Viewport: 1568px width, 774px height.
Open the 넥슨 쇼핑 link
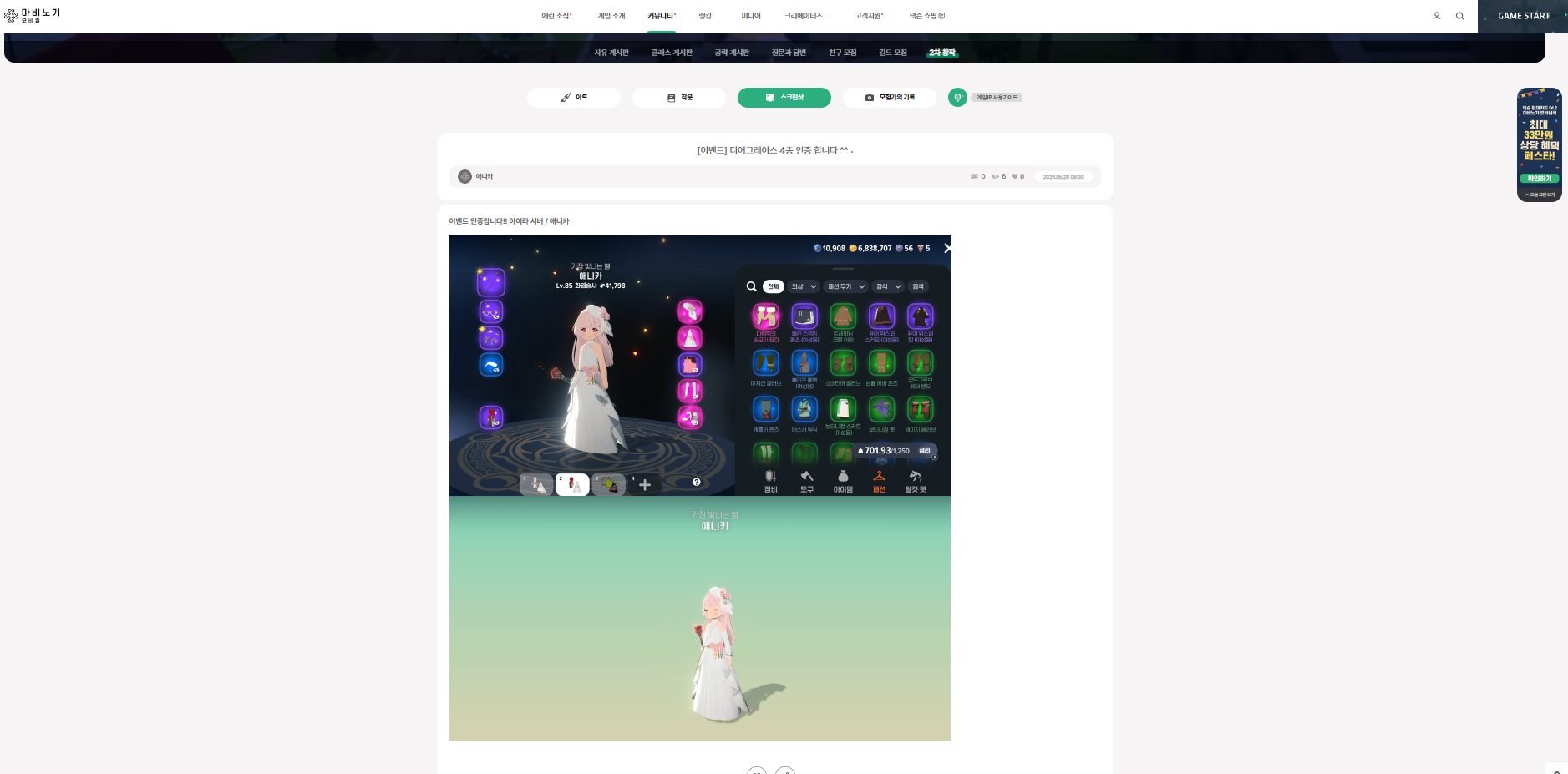[x=927, y=16]
